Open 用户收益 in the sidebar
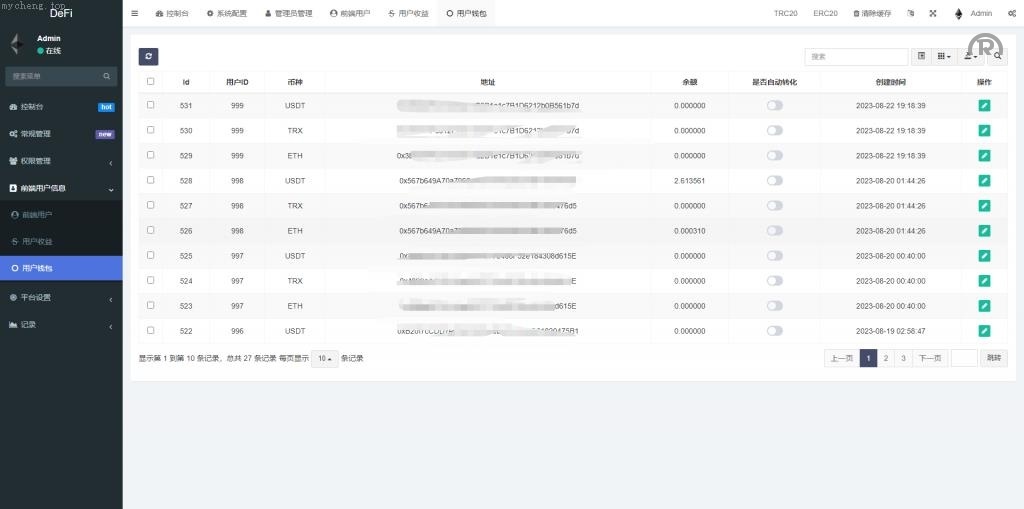Screen dimensions: 1024x509 pos(38,241)
